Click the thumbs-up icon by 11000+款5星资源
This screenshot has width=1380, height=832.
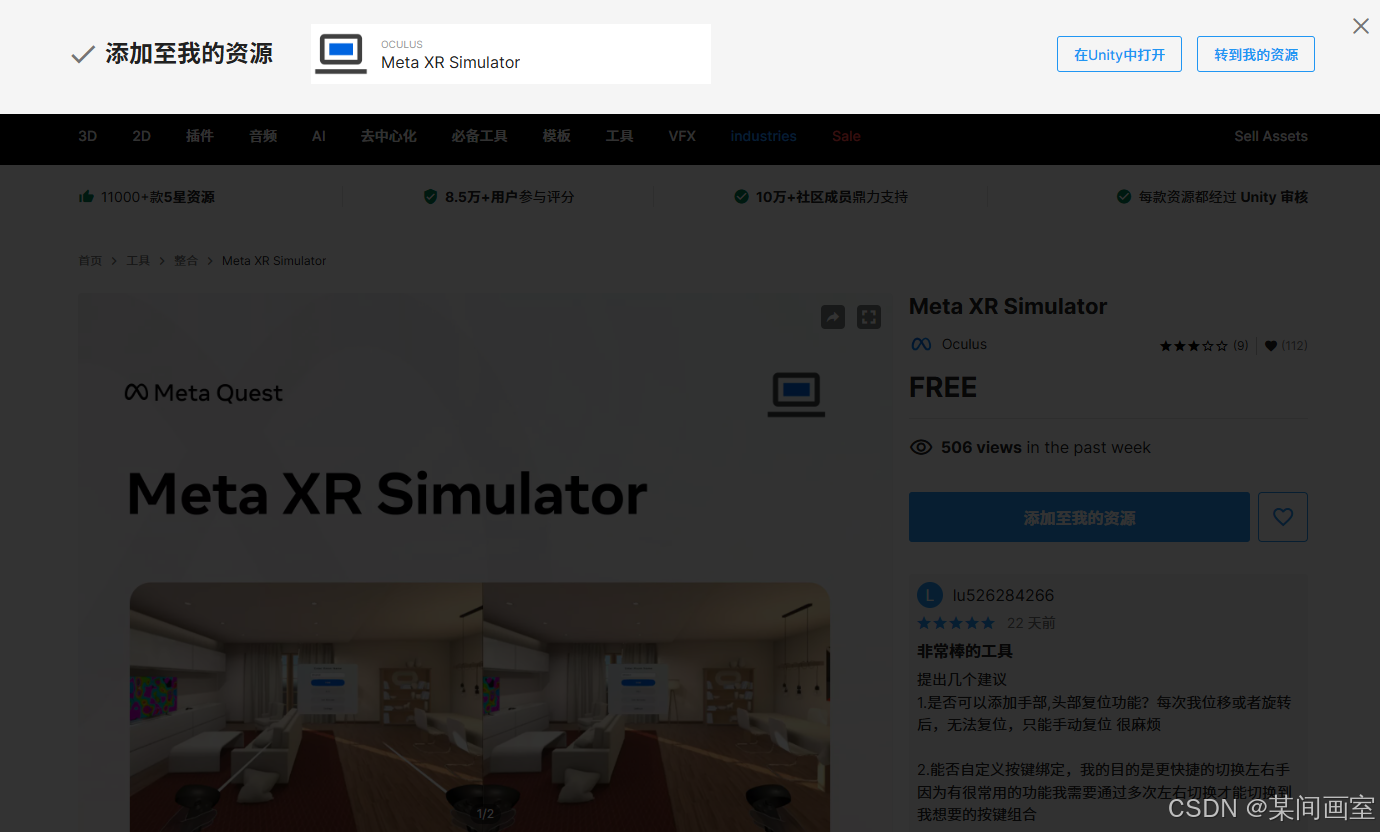tap(86, 196)
